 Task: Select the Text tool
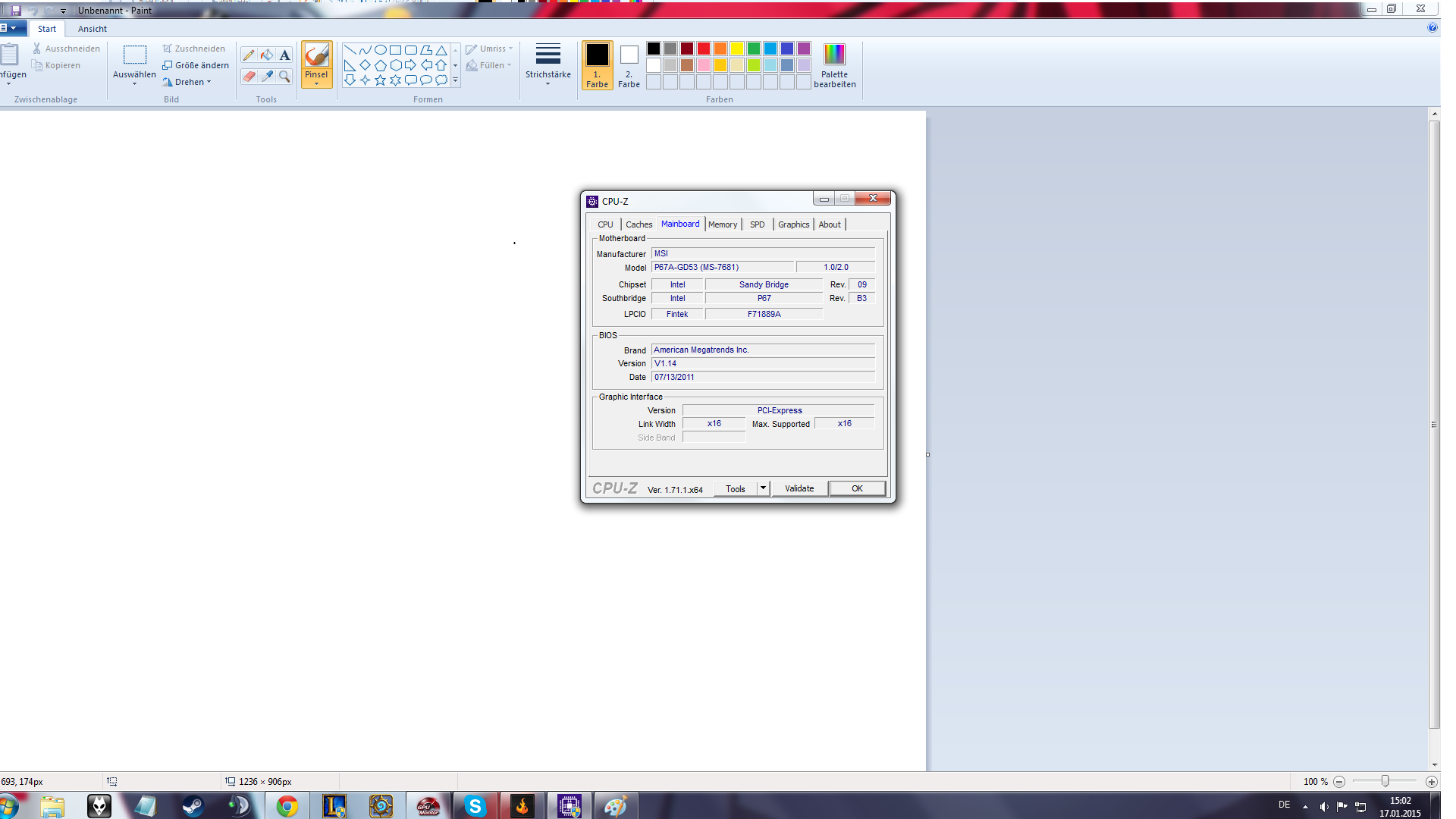[x=284, y=55]
